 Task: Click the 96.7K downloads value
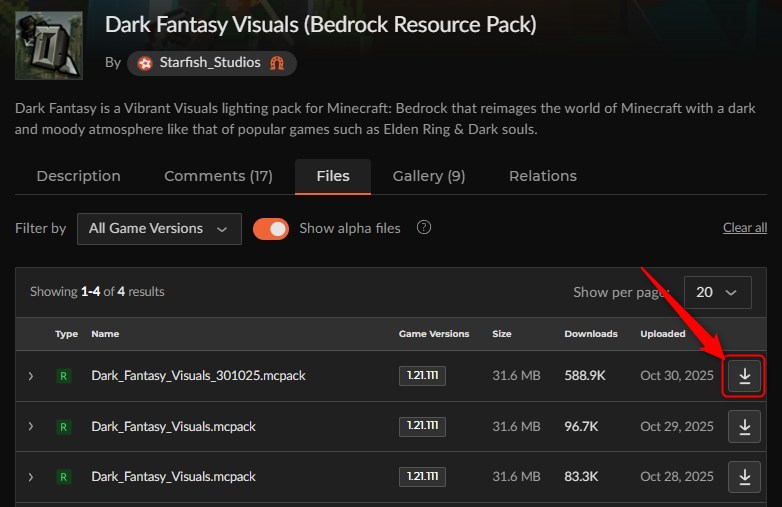(x=581, y=427)
